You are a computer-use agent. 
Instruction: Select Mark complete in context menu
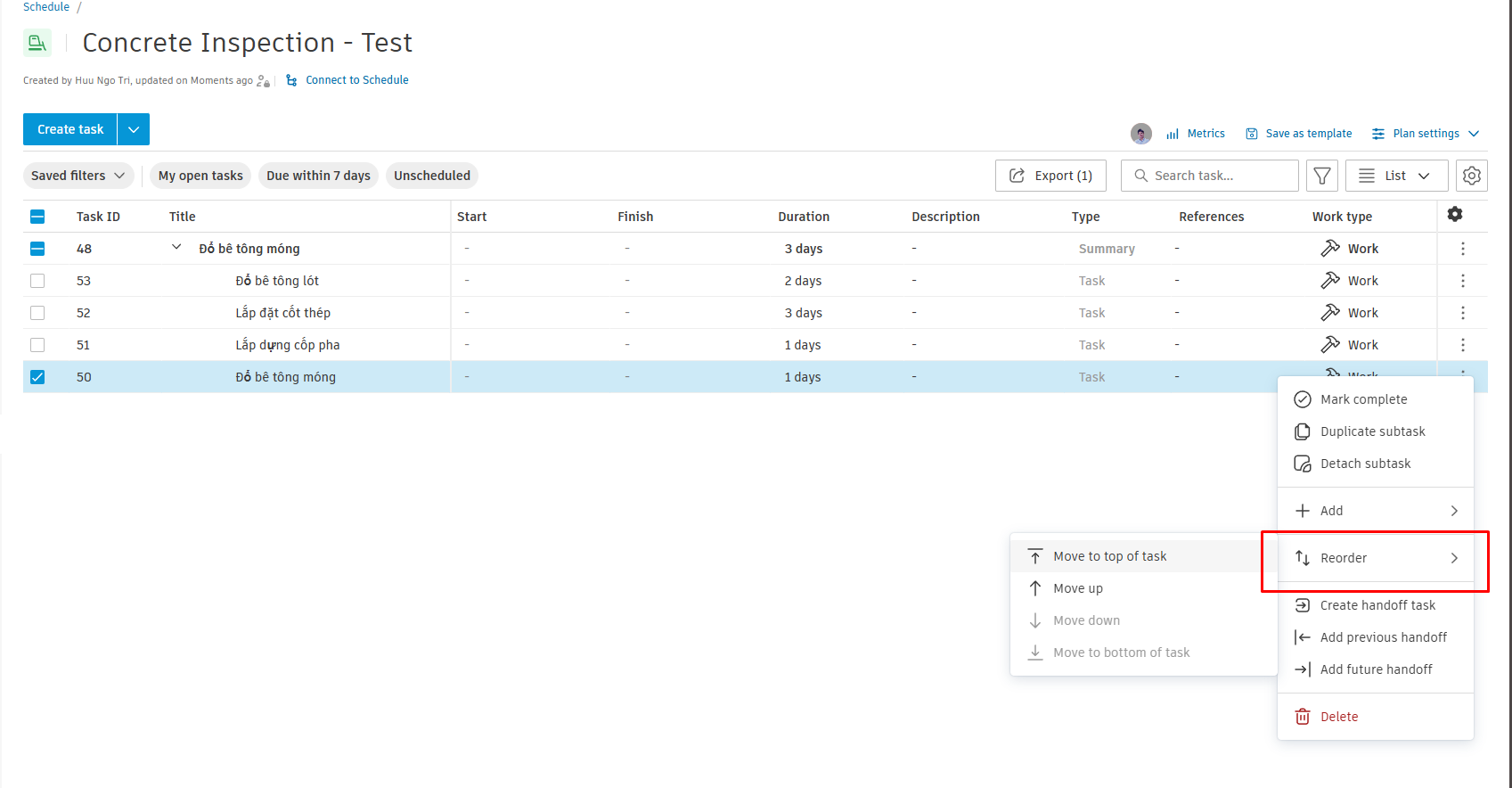(x=1376, y=399)
